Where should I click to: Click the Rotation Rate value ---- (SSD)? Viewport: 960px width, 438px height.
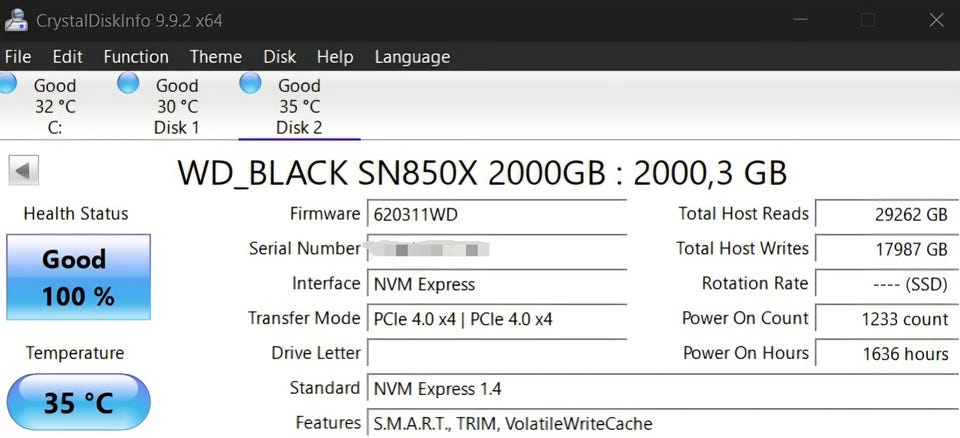click(x=887, y=284)
